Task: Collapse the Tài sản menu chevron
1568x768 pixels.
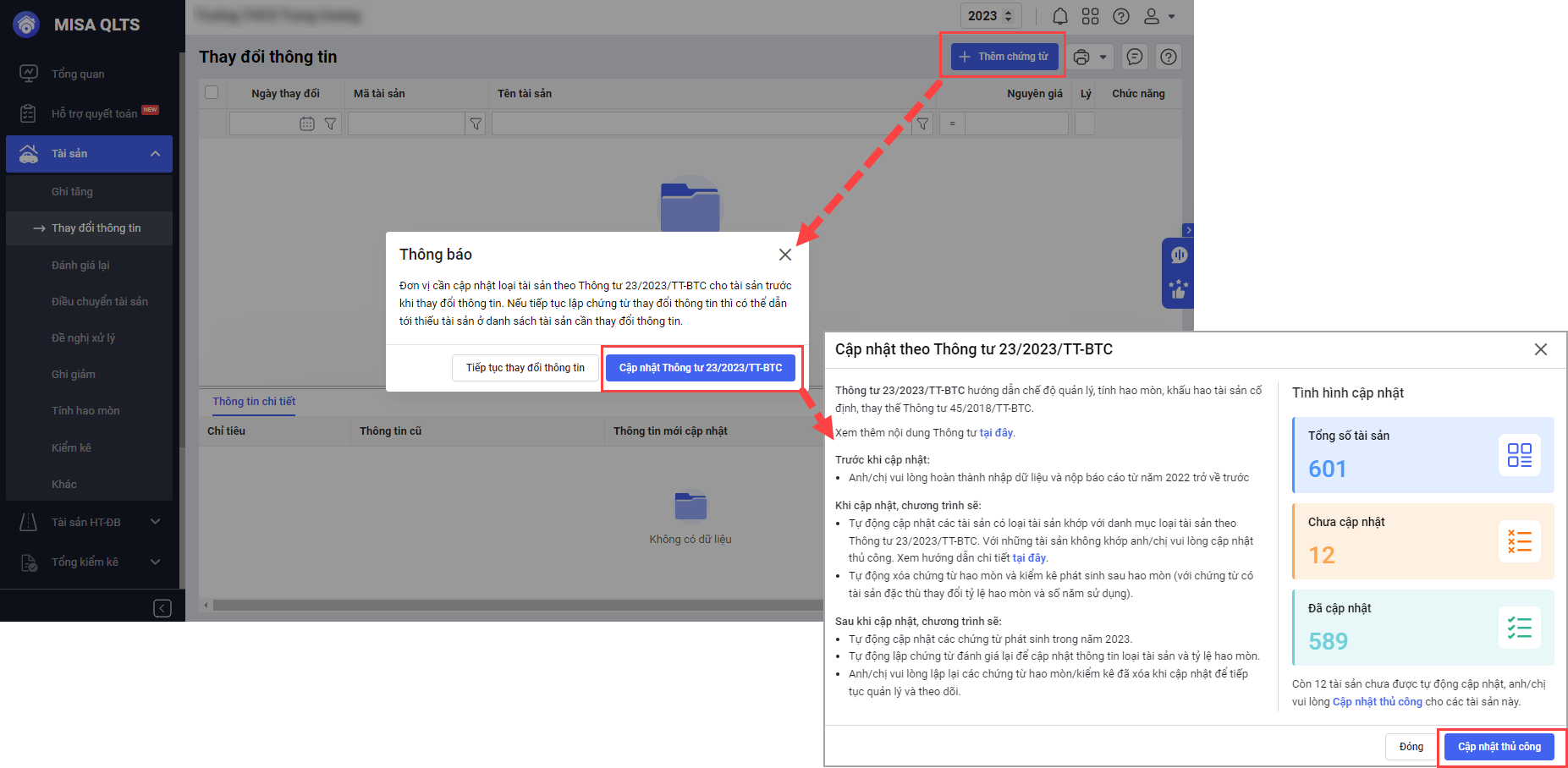Action: coord(156,154)
